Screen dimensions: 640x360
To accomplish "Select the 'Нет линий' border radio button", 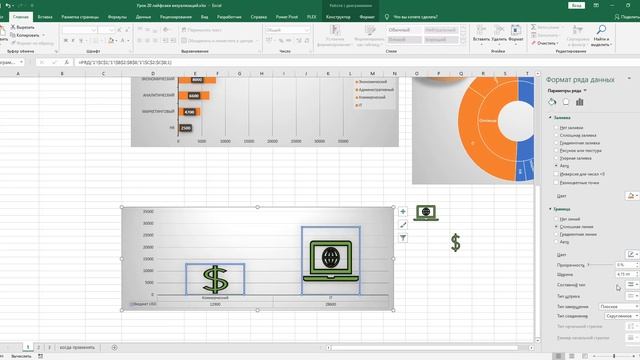I will pyautogui.click(x=556, y=219).
